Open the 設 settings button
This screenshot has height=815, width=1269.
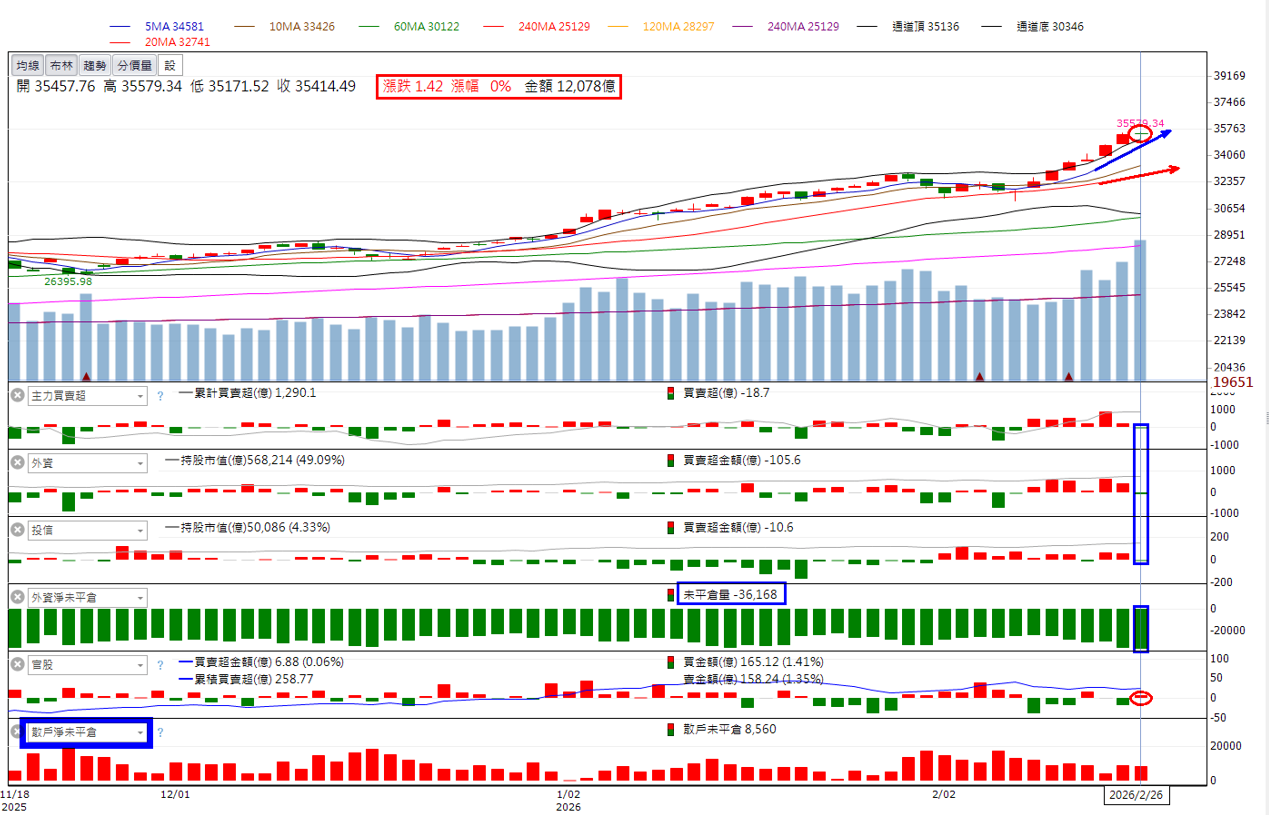coord(170,65)
